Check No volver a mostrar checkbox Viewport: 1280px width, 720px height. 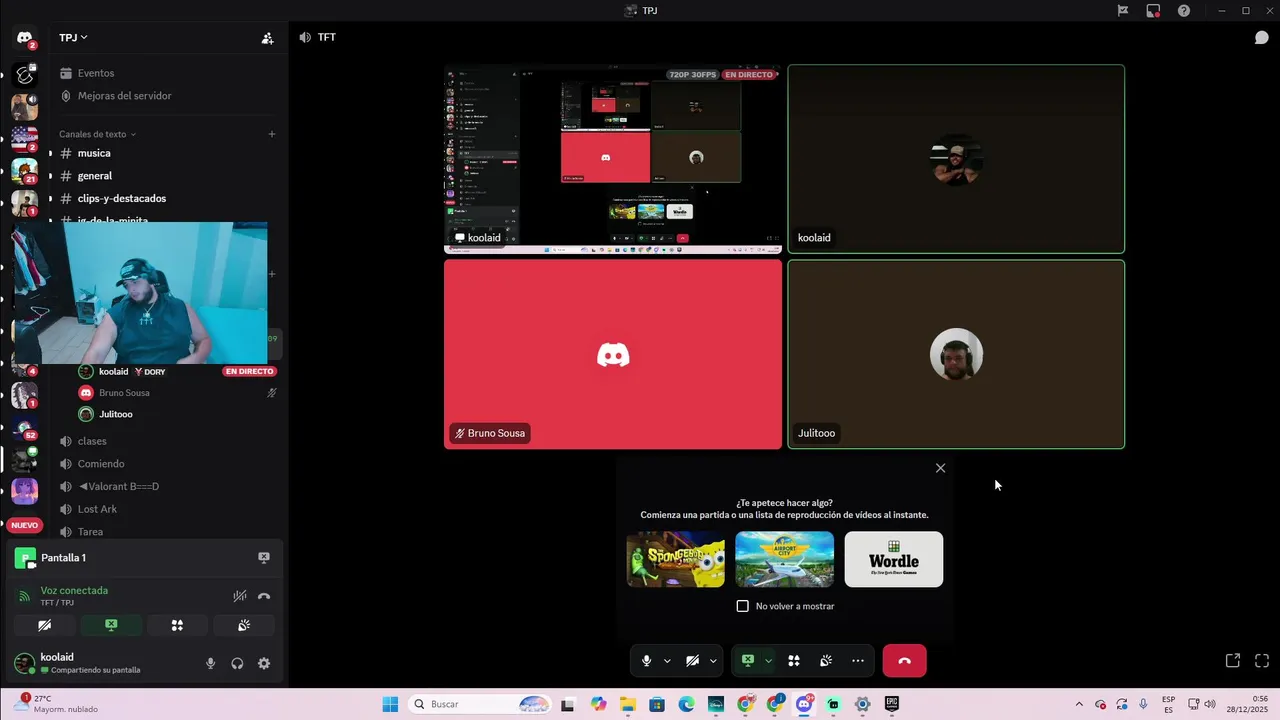point(742,606)
